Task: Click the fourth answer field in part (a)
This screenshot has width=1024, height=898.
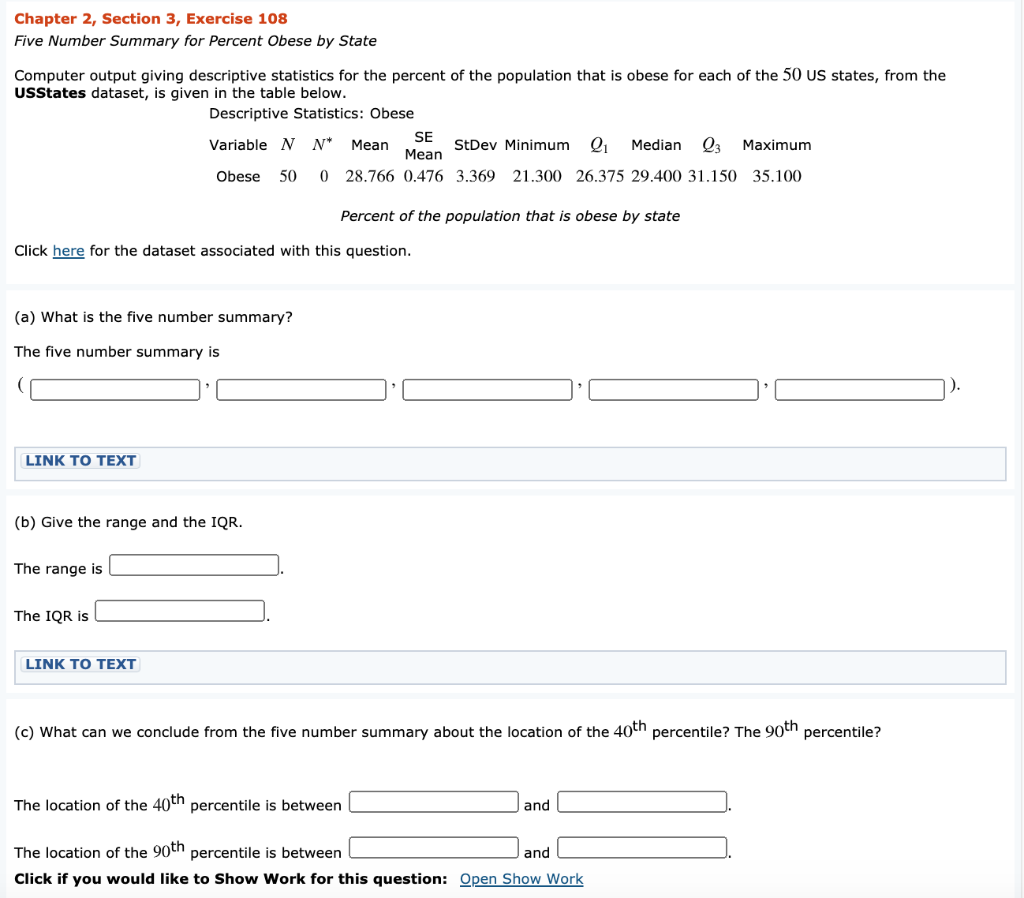Action: (673, 389)
